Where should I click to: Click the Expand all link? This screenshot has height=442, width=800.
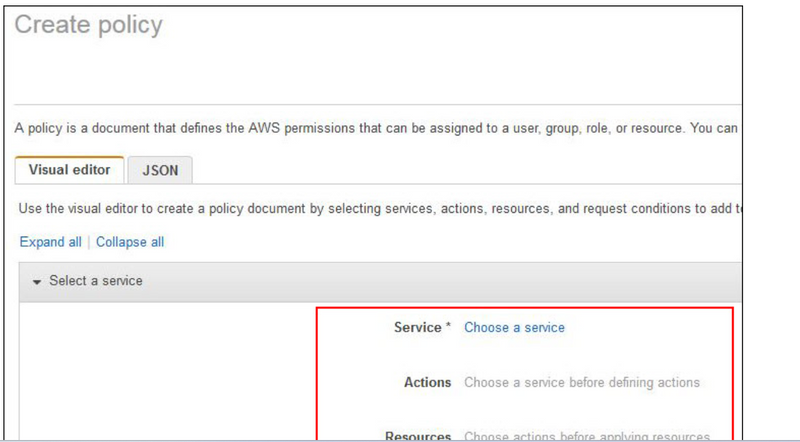[x=50, y=242]
